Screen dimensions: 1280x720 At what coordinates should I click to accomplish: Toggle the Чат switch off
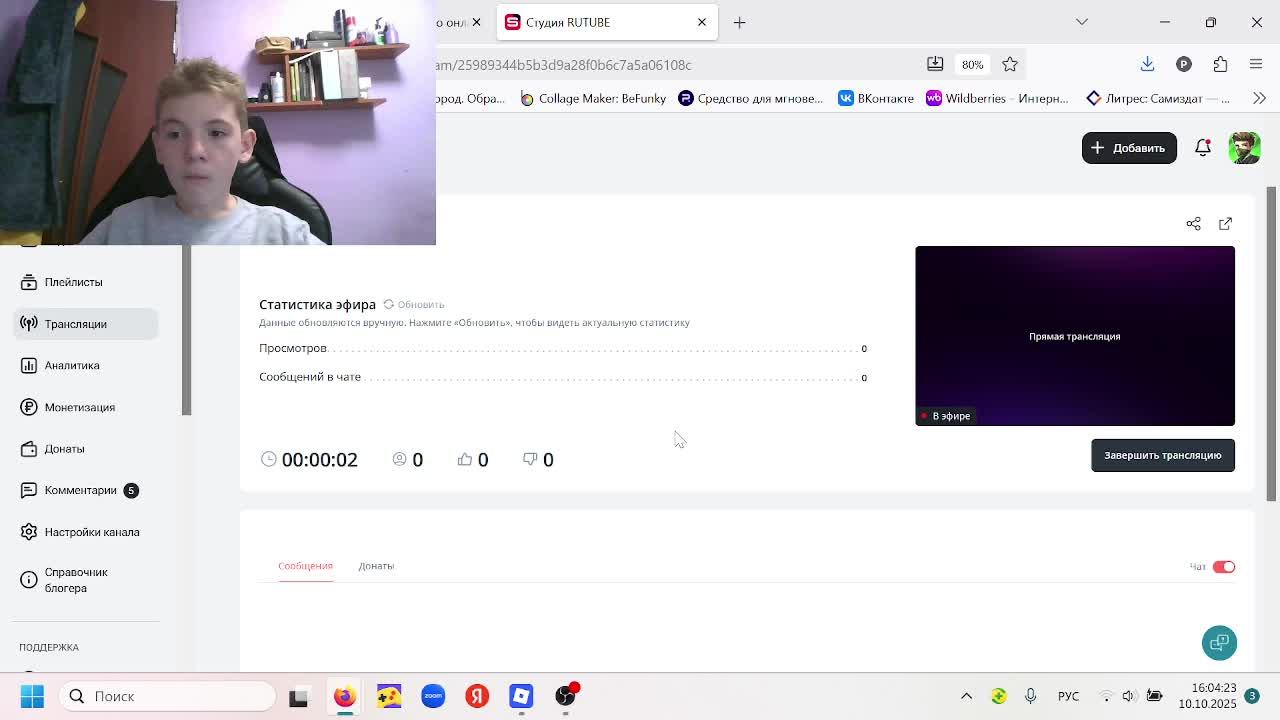pos(1224,567)
